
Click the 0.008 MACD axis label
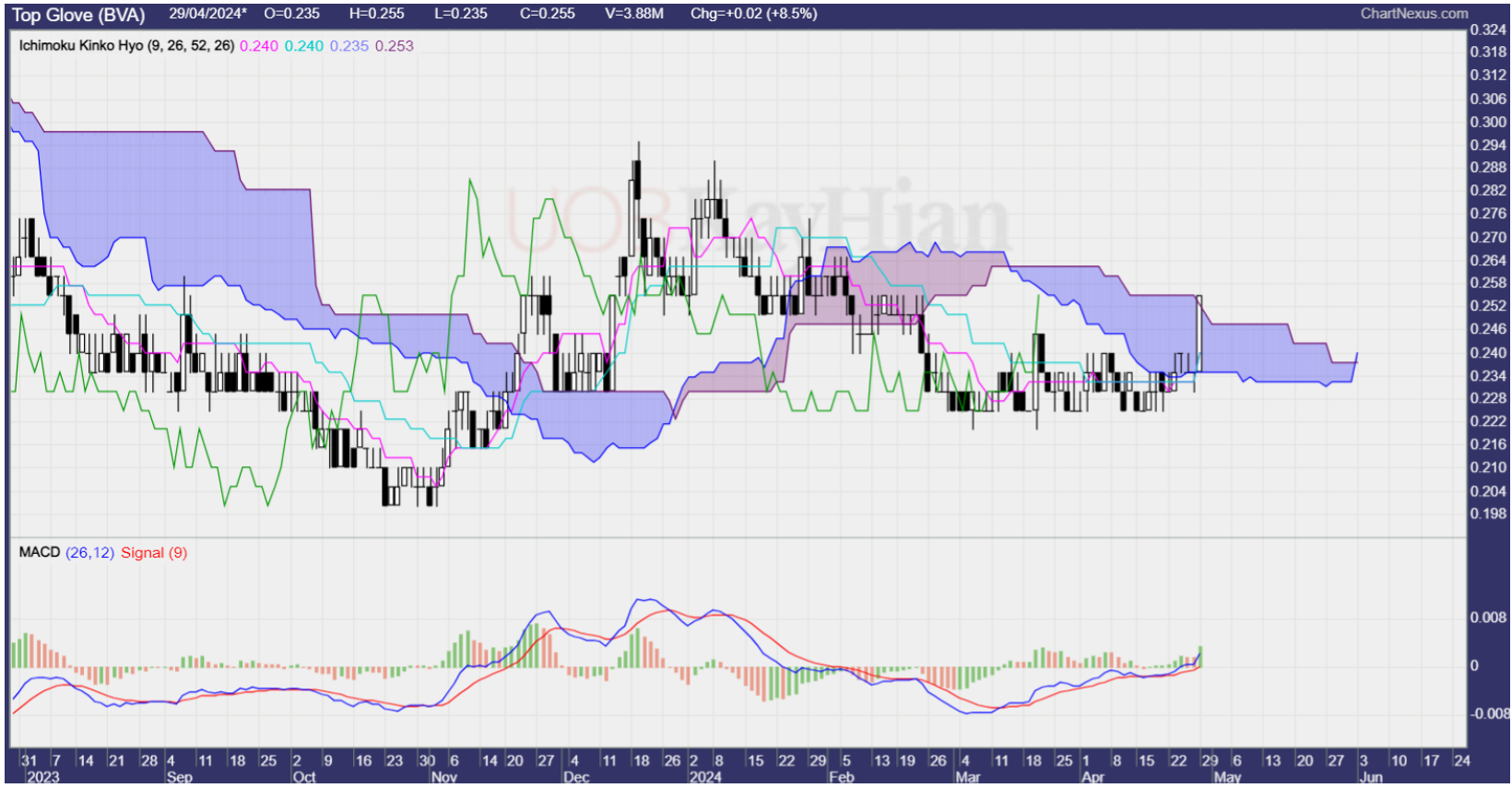click(x=1488, y=617)
